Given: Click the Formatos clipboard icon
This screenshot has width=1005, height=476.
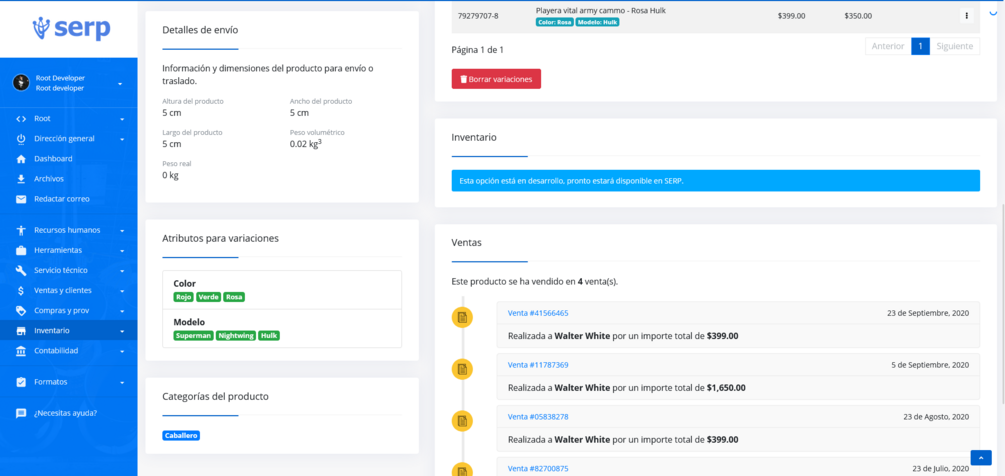Looking at the screenshot, I should point(21,382).
